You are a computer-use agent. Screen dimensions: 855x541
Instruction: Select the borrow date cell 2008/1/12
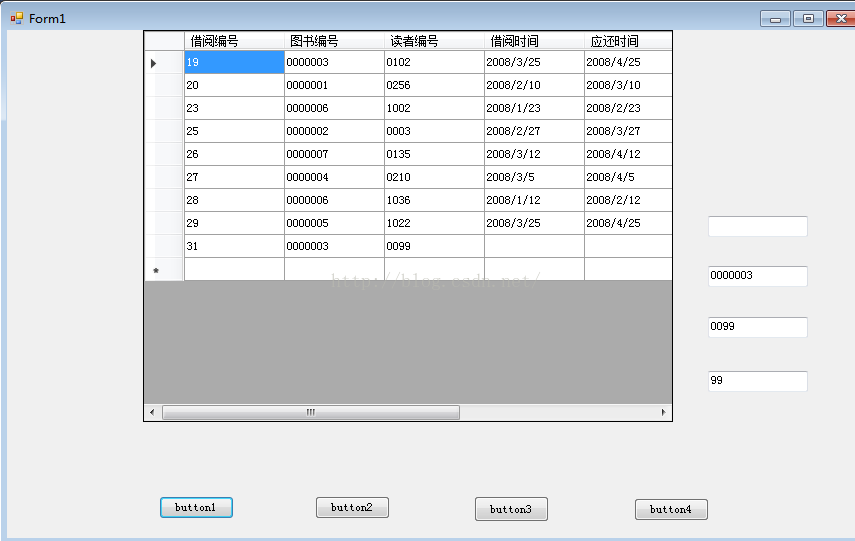534,200
